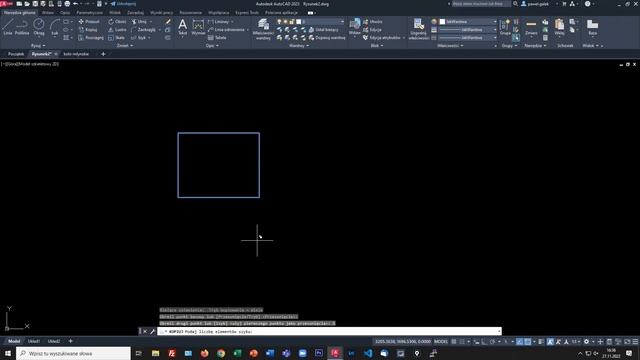Click the Udostępnij share button
640x360 pixels.
[x=123, y=4]
